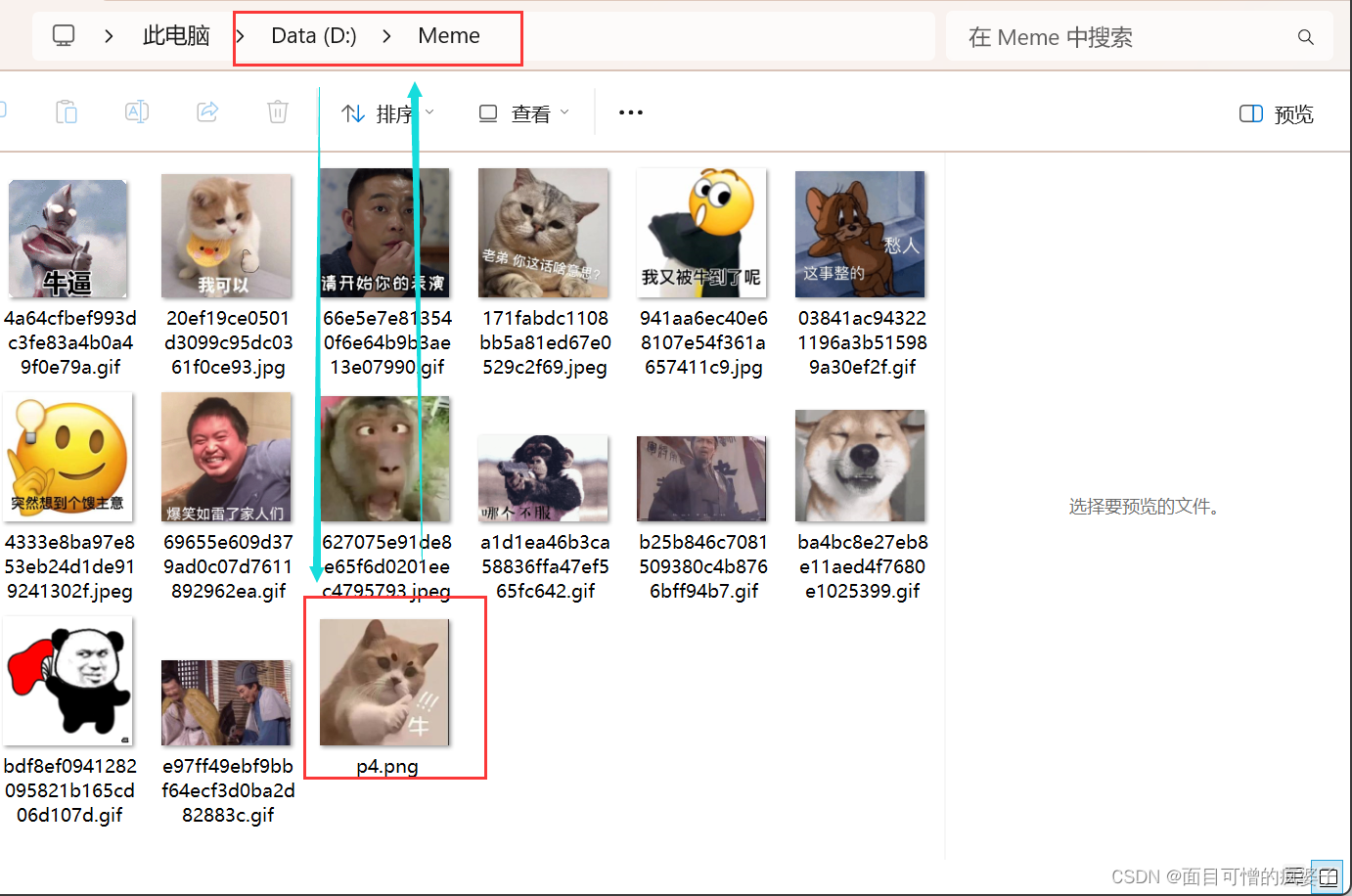Select thumbnail b25b846c7081 gif
The height and width of the screenshot is (896, 1352).
tap(701, 478)
